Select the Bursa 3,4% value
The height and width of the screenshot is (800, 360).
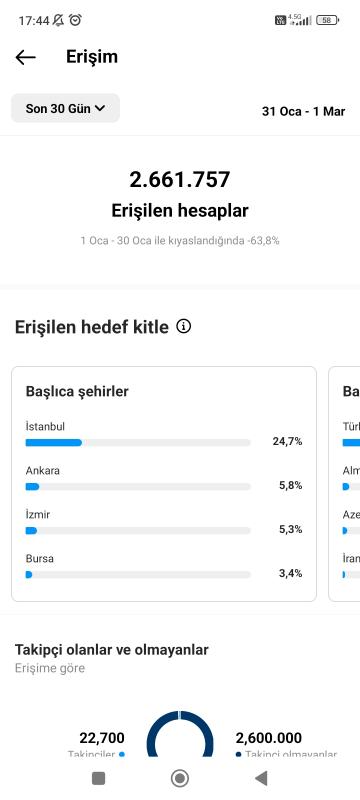290,573
